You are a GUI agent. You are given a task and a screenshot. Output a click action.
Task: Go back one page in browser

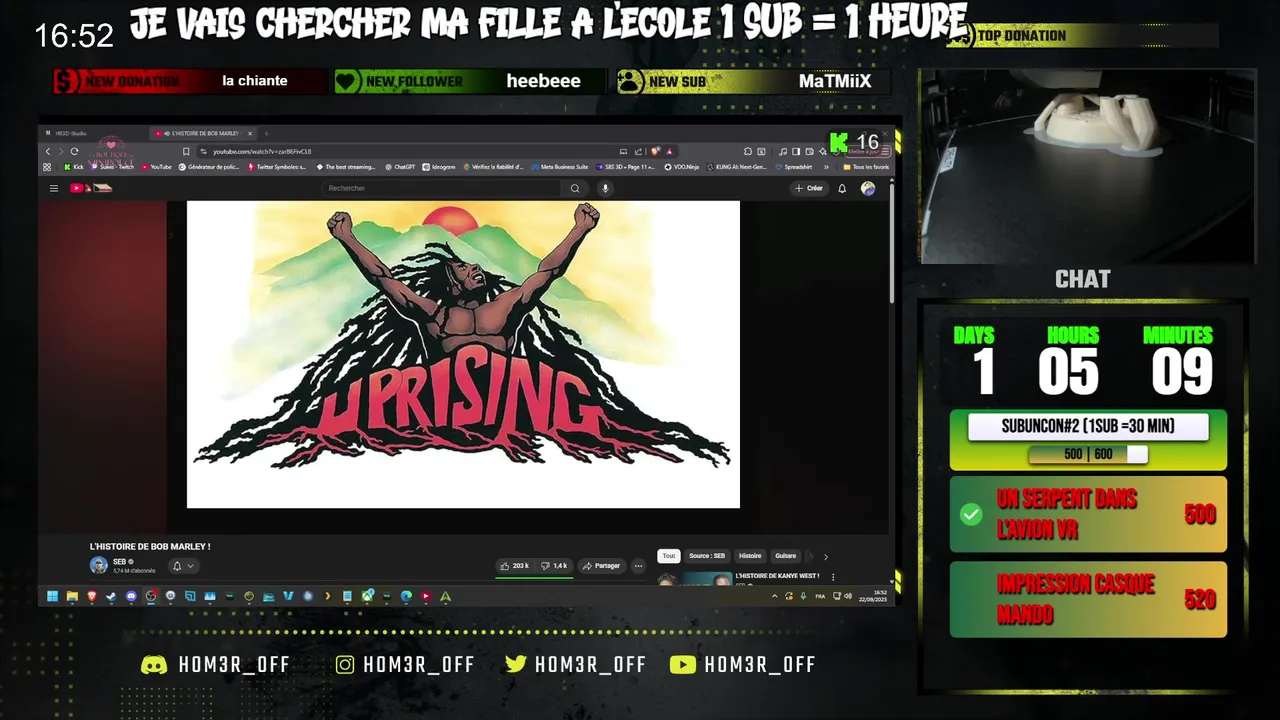[x=48, y=151]
